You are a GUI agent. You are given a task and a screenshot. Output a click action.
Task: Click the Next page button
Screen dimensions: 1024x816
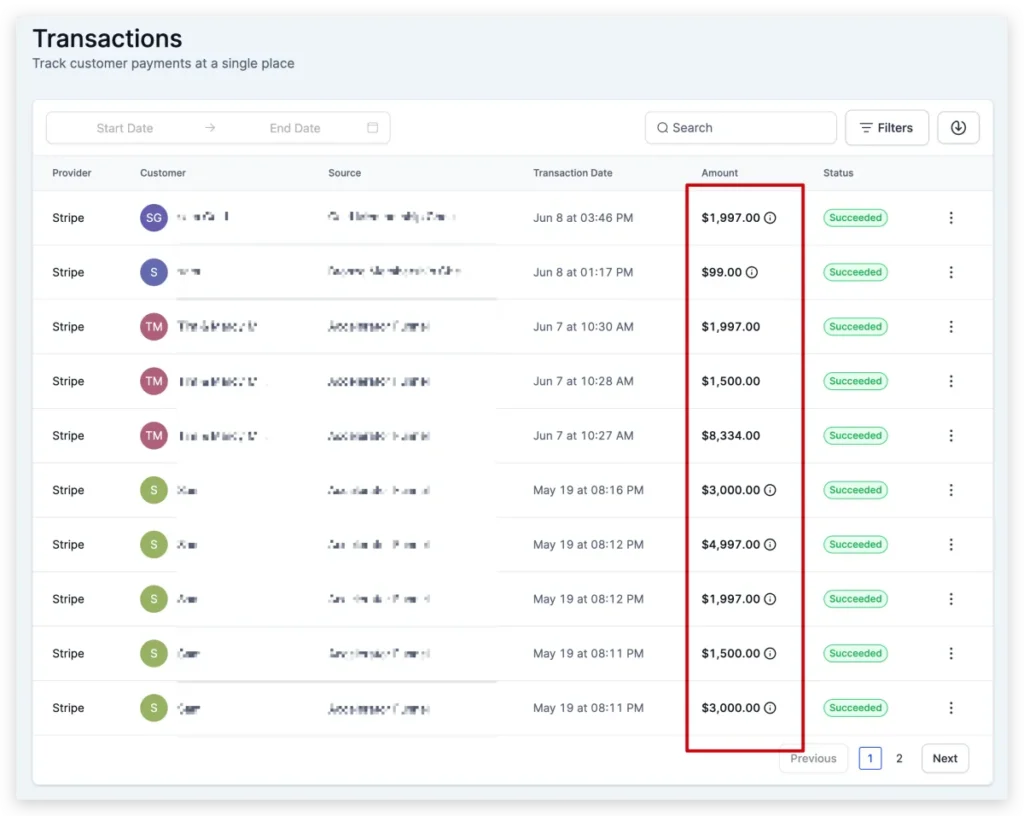(945, 758)
